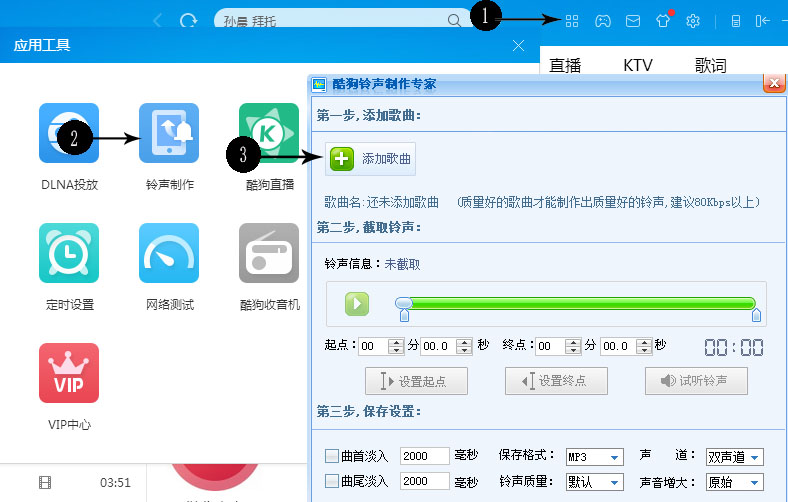Image resolution: width=788 pixels, height=502 pixels.
Task: Click the 起点 minutes stepper arrows
Action: [x=397, y=346]
